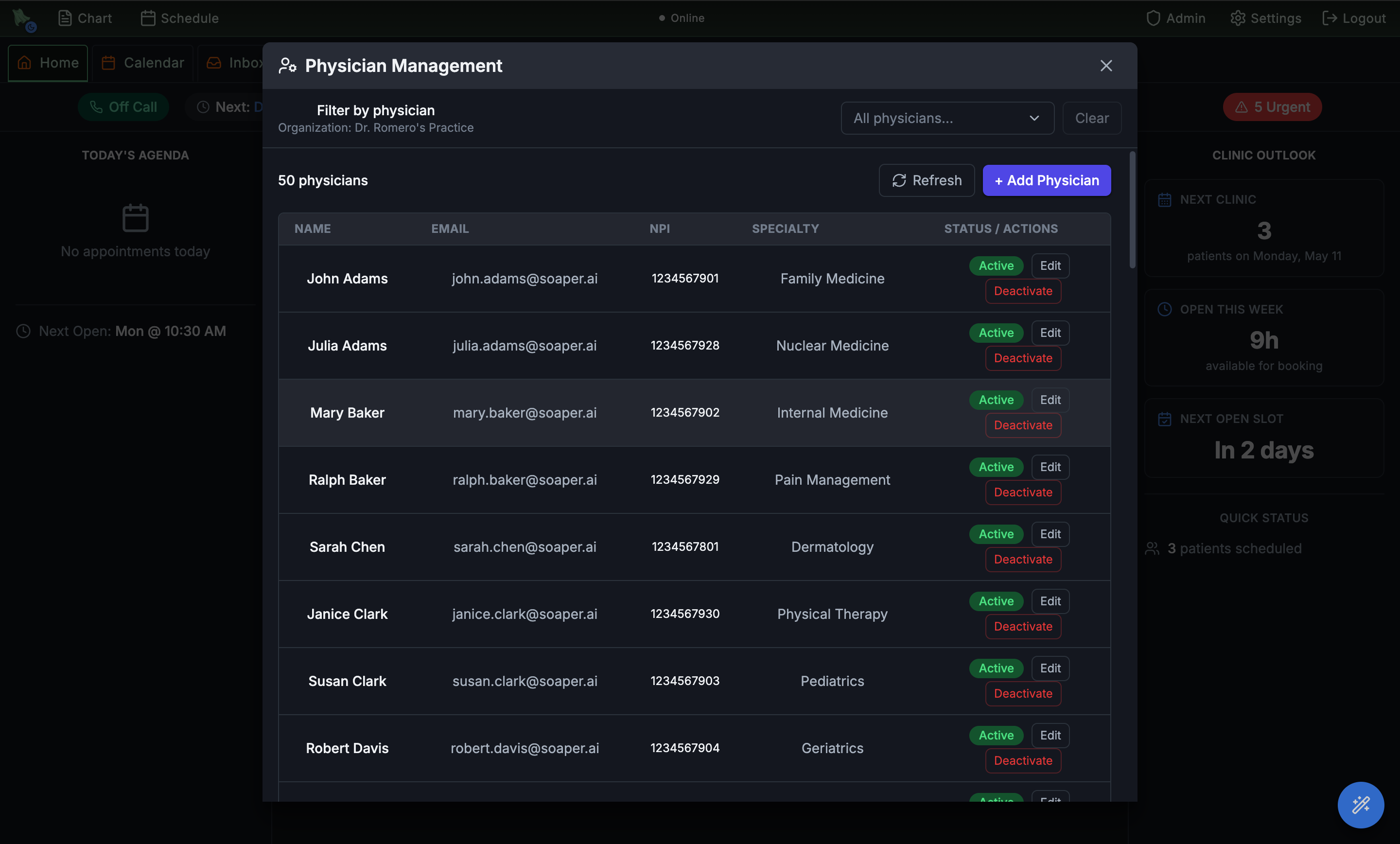Open Settings from the top bar
1400x844 pixels.
tap(1265, 18)
